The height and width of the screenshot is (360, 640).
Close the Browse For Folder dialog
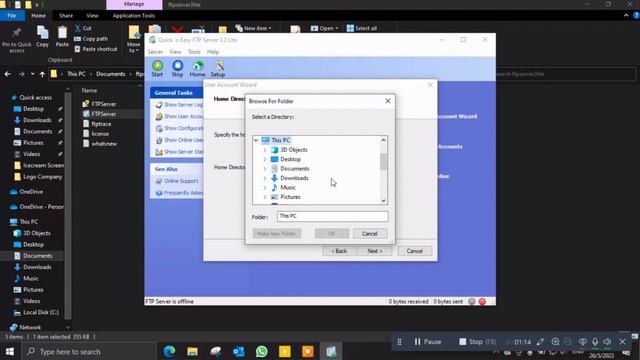(388, 101)
